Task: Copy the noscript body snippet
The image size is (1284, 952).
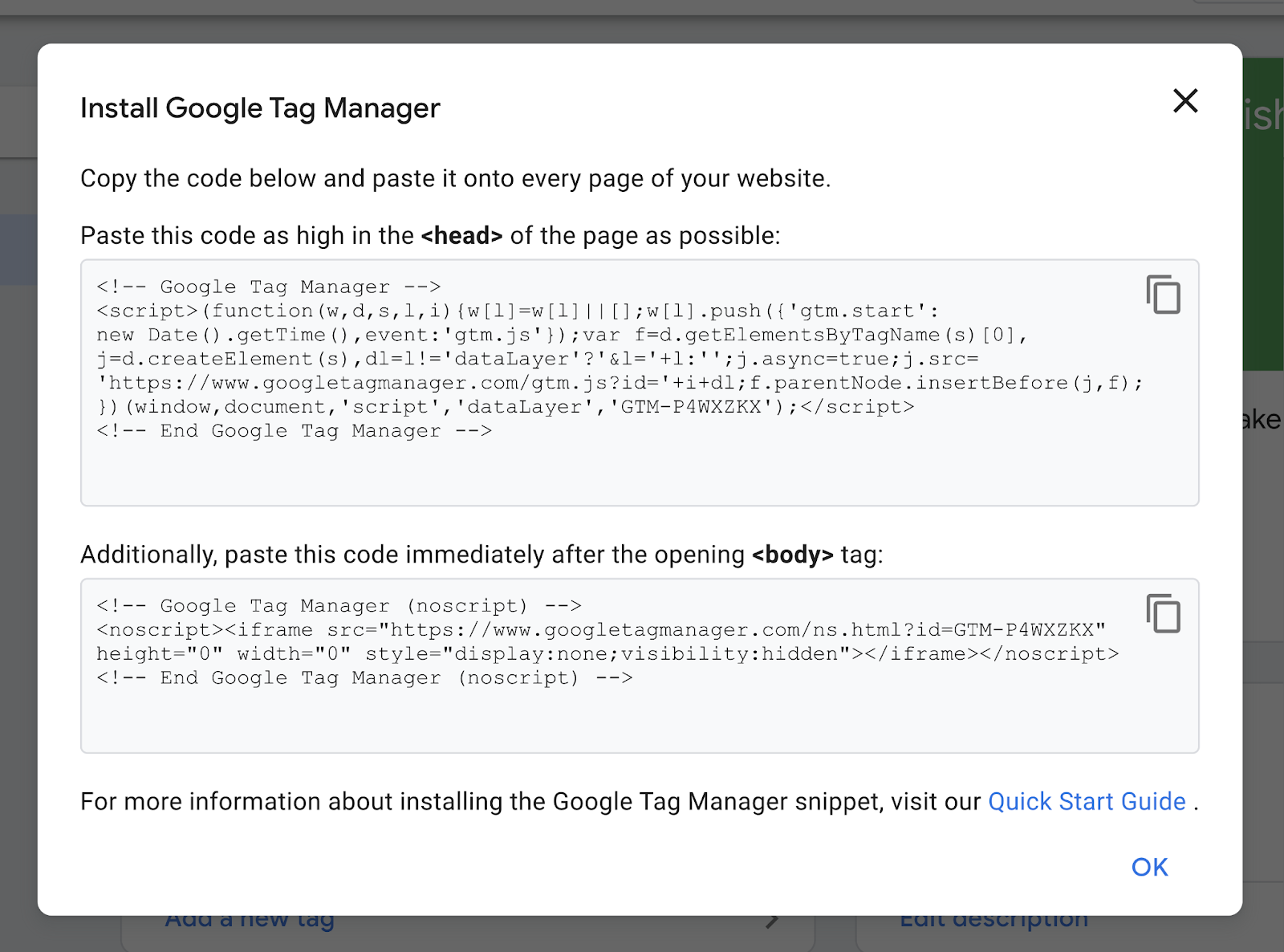Action: pos(1163,614)
